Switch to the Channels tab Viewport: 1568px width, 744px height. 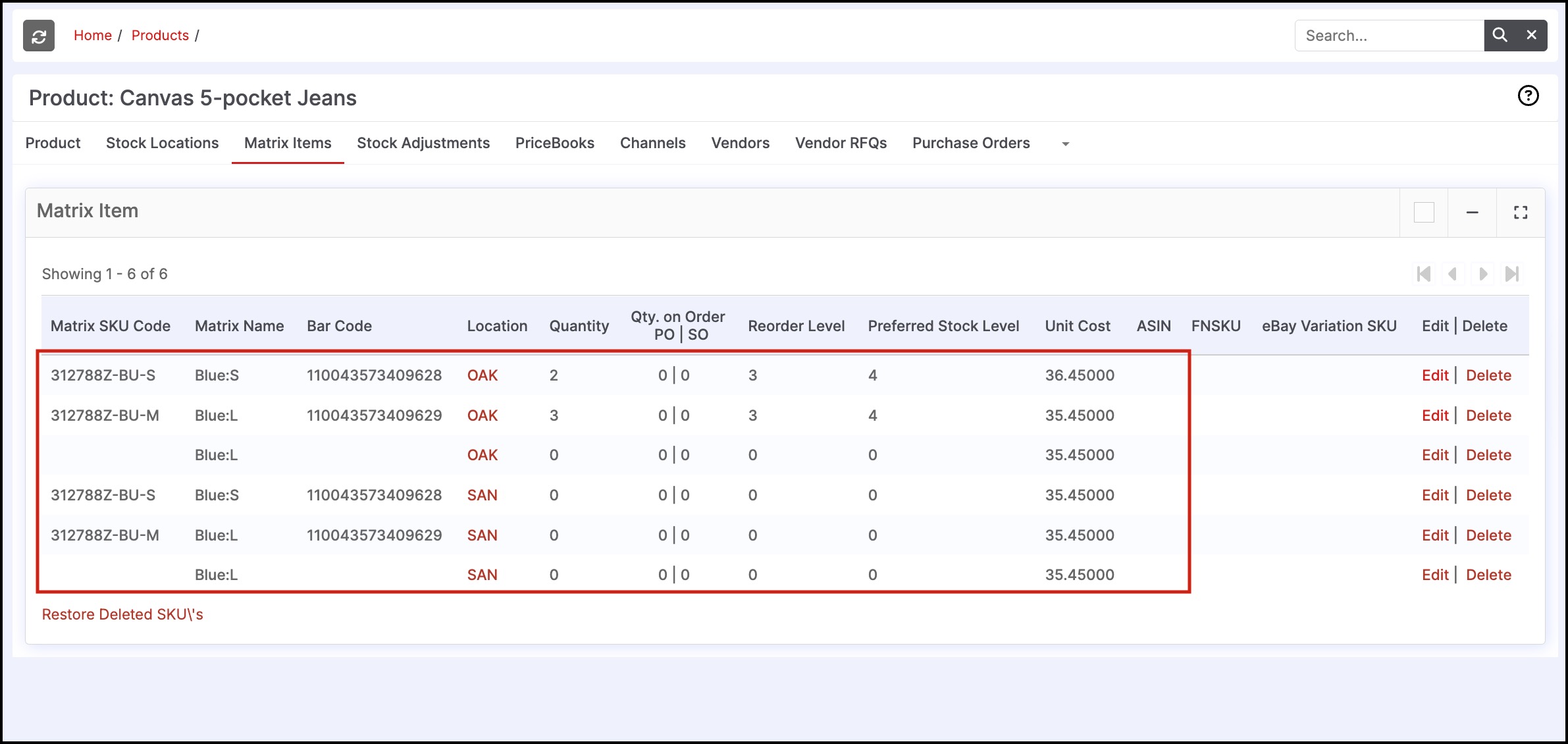coord(653,143)
